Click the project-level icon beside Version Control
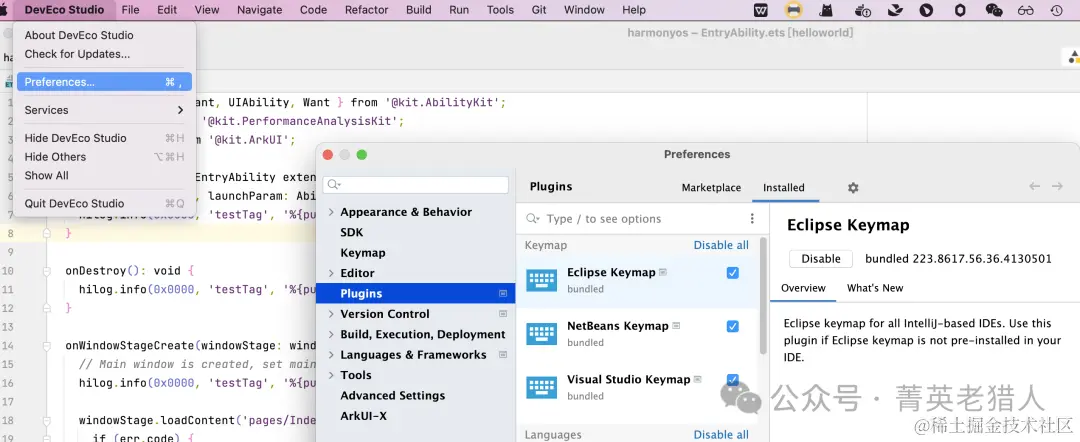 503,314
